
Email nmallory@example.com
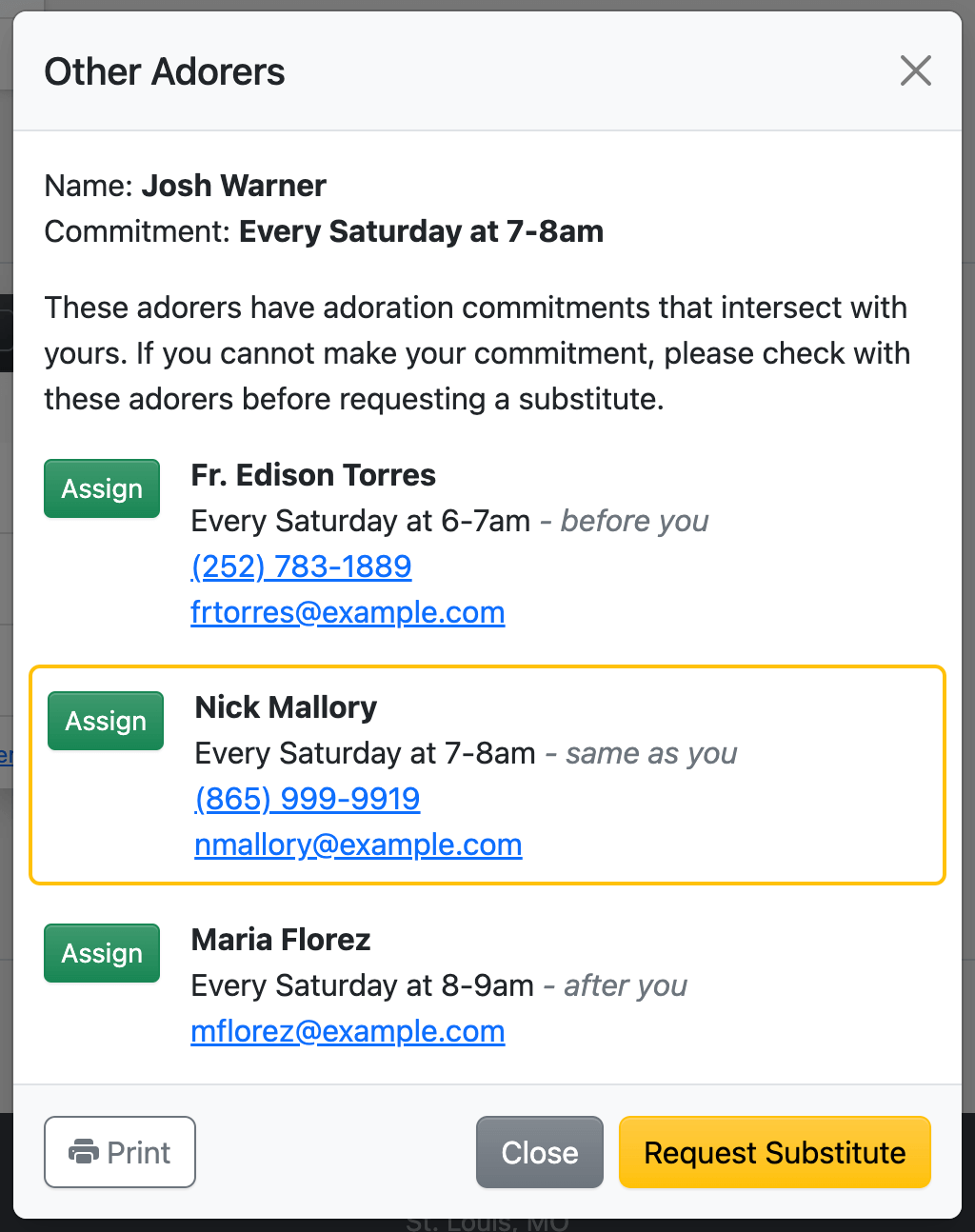click(358, 845)
